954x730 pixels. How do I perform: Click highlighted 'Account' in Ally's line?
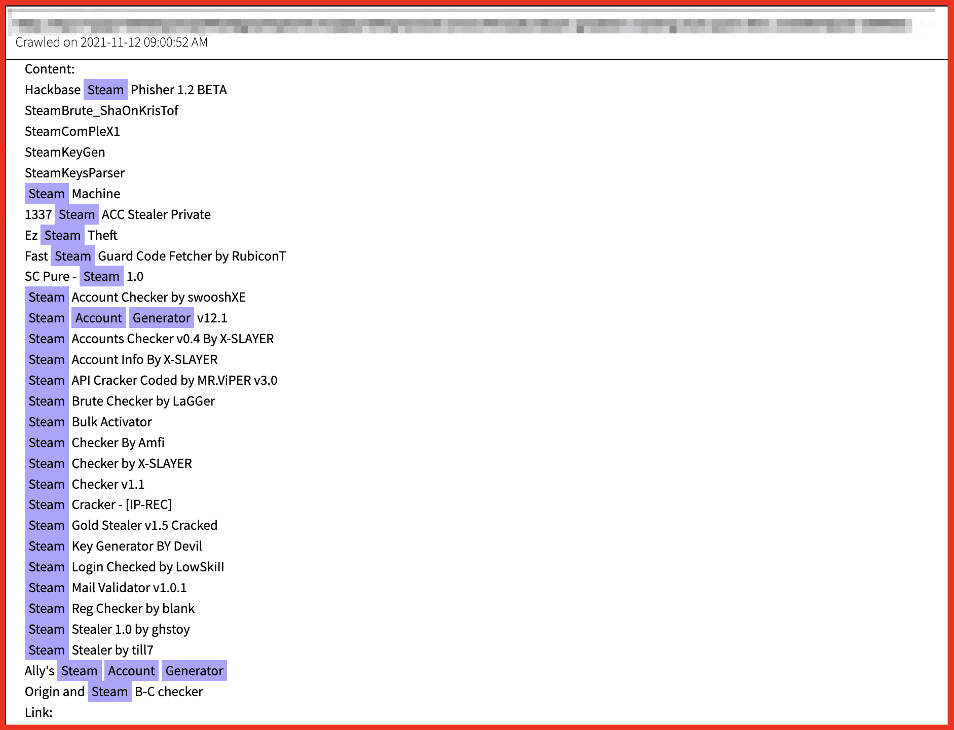pos(131,670)
